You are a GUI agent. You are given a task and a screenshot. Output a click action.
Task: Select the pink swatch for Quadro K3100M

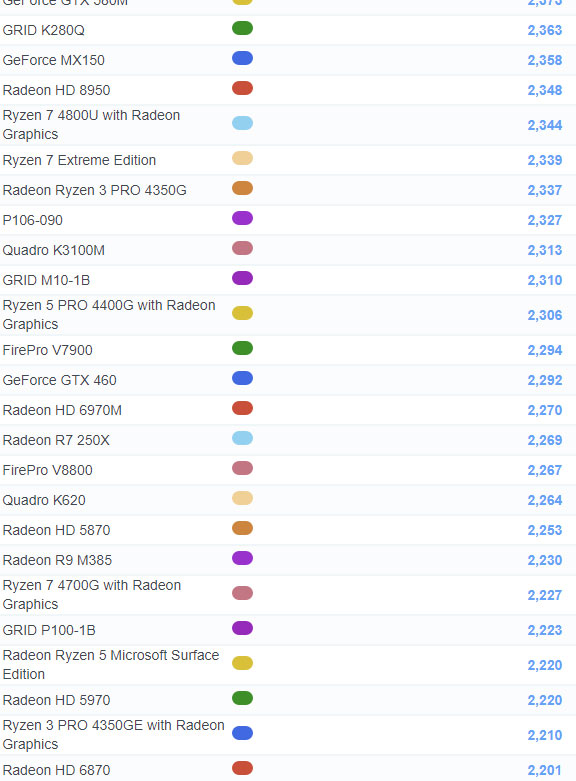click(242, 248)
